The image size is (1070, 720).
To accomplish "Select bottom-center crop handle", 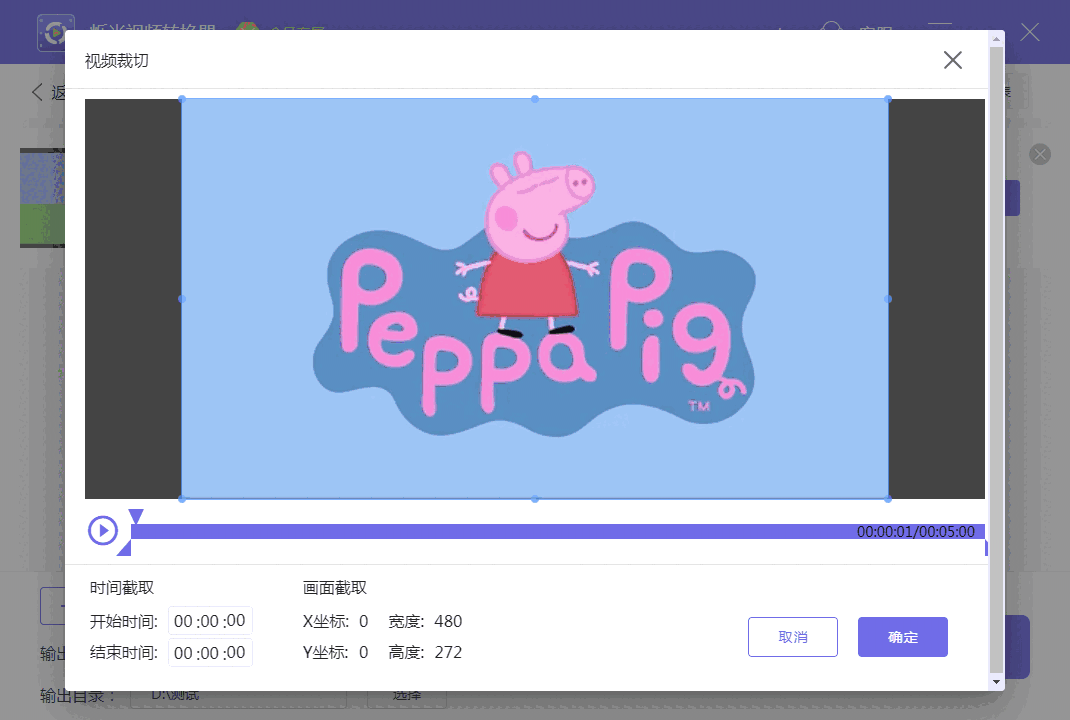I will (x=535, y=499).
